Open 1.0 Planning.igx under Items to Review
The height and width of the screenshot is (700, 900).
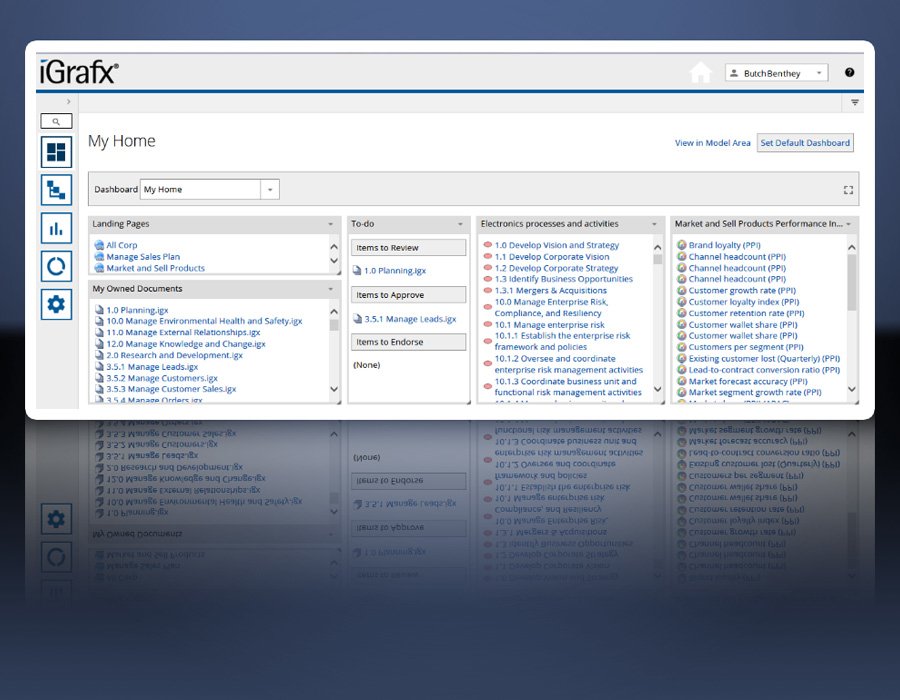click(x=395, y=271)
